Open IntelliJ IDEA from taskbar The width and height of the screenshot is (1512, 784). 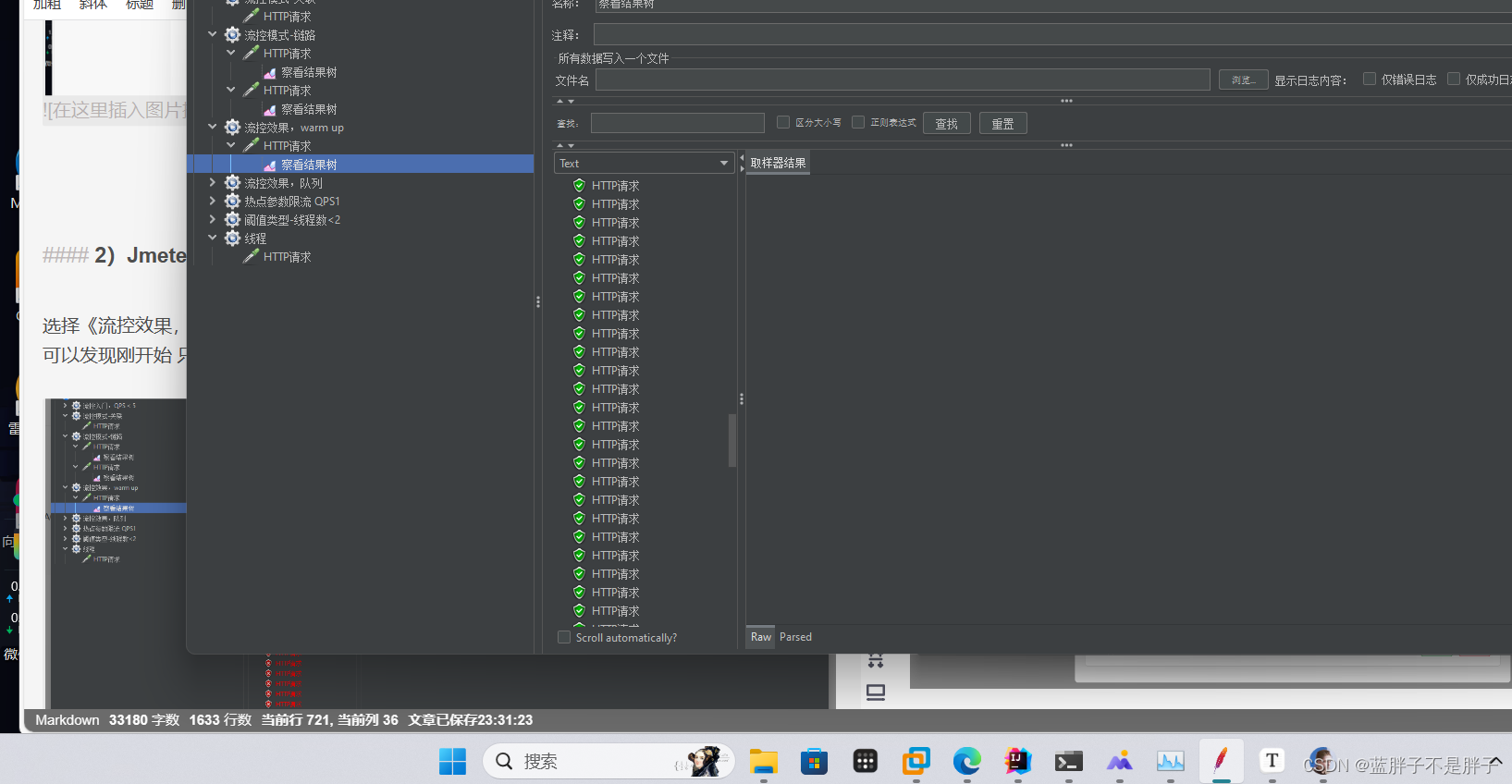coord(1018,761)
